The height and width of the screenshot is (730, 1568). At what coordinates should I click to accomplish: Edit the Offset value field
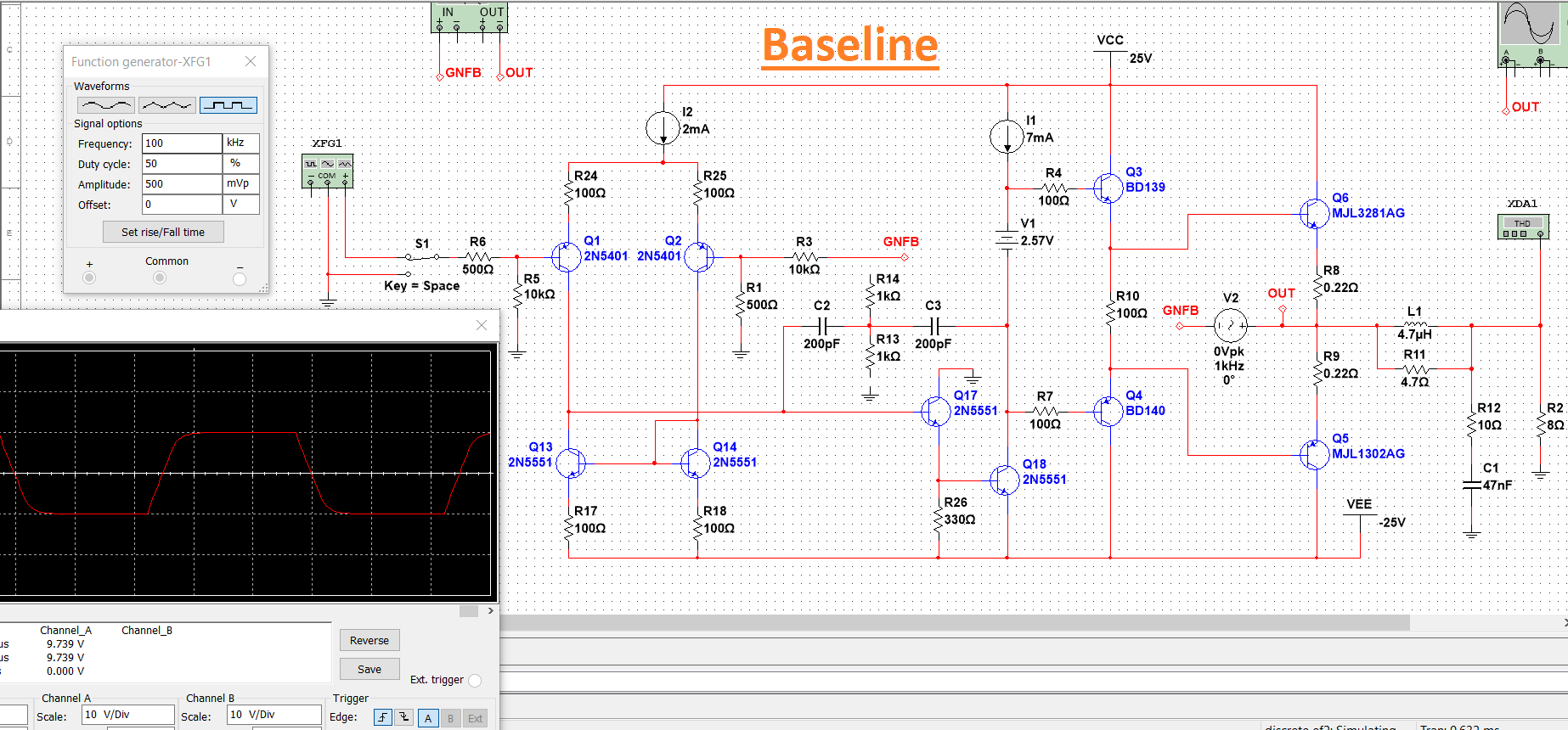pos(182,205)
